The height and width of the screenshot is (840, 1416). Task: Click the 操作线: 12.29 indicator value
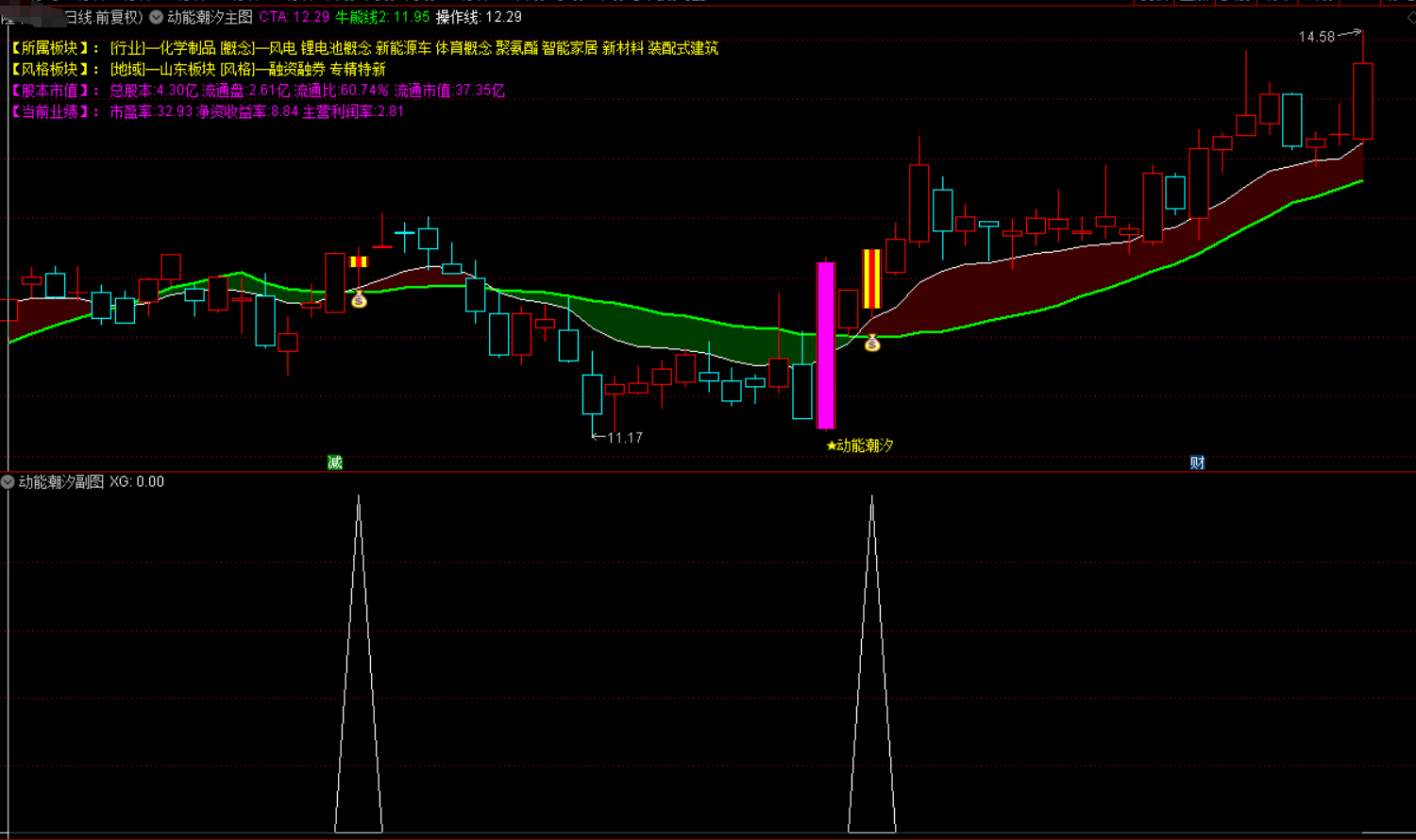[x=479, y=17]
